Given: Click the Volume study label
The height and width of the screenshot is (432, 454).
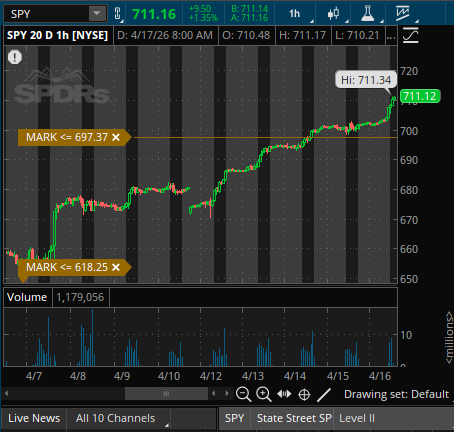Looking at the screenshot, I should tap(27, 297).
